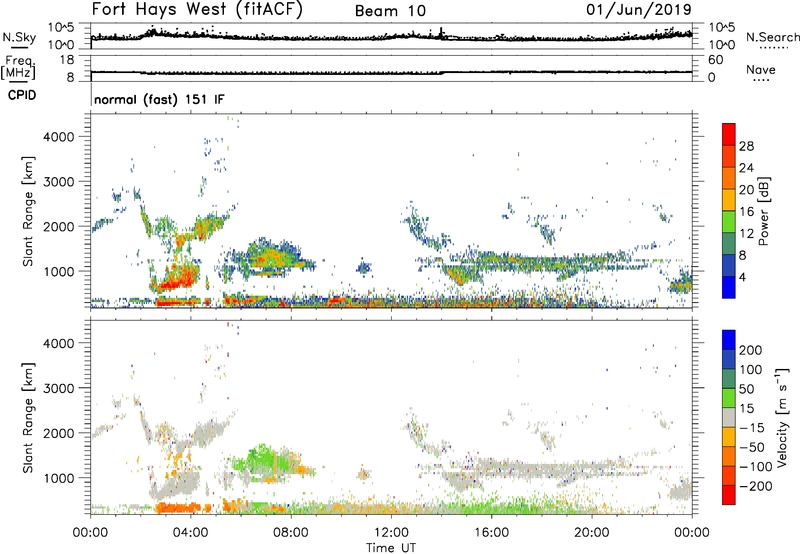Screen dimensions: 800x554
Task: Click the 'Power [dB]' colorbar label
Action: pos(763,211)
